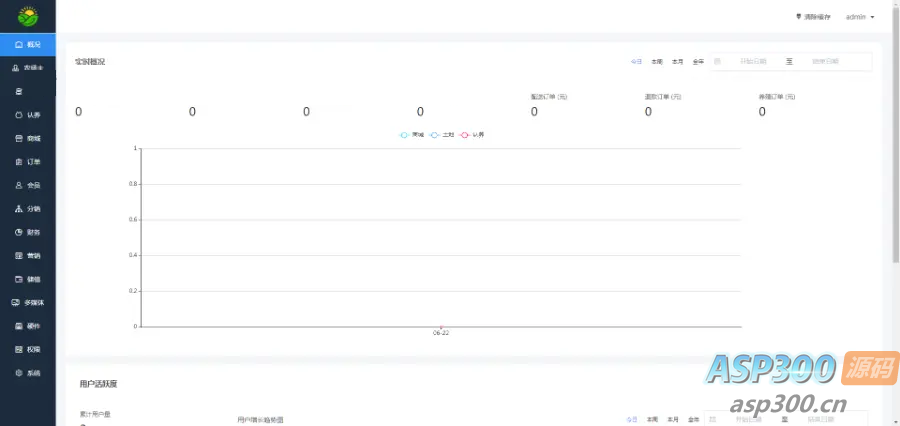900x426 pixels.
Task: Open the 认养 sidebar section
Action: coord(28,115)
